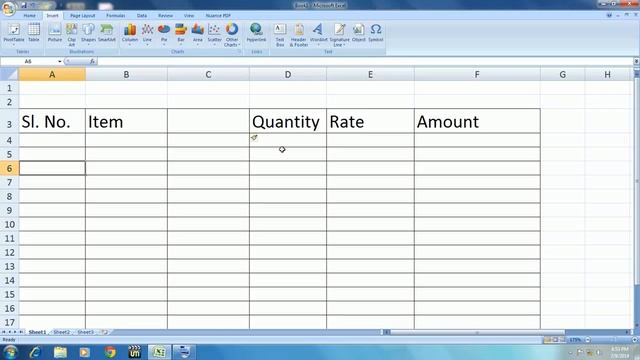Open the Line chart dropdown
The width and height of the screenshot is (640, 360).
pos(147,35)
